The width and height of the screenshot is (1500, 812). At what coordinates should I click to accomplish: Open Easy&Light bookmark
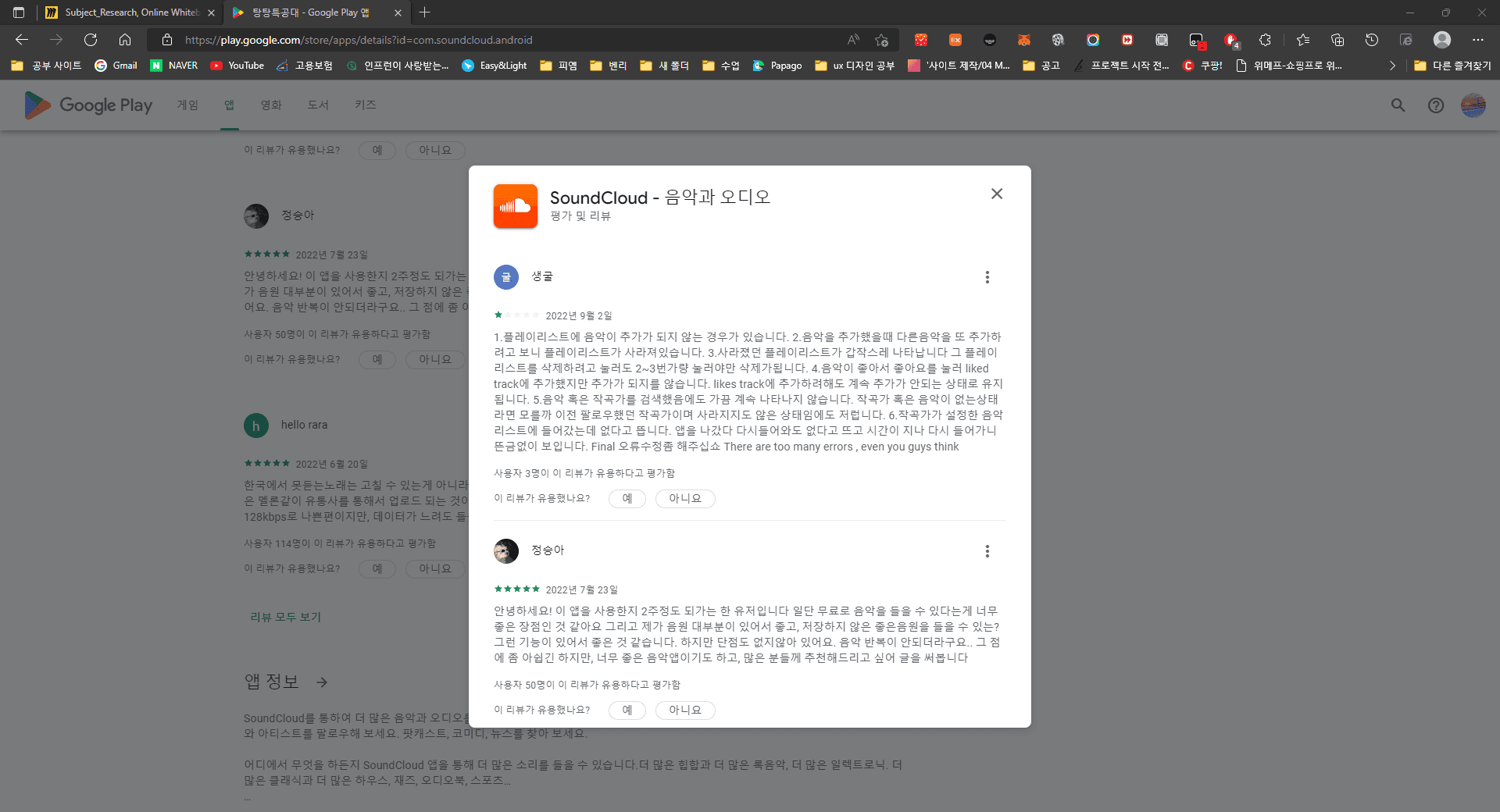(495, 66)
